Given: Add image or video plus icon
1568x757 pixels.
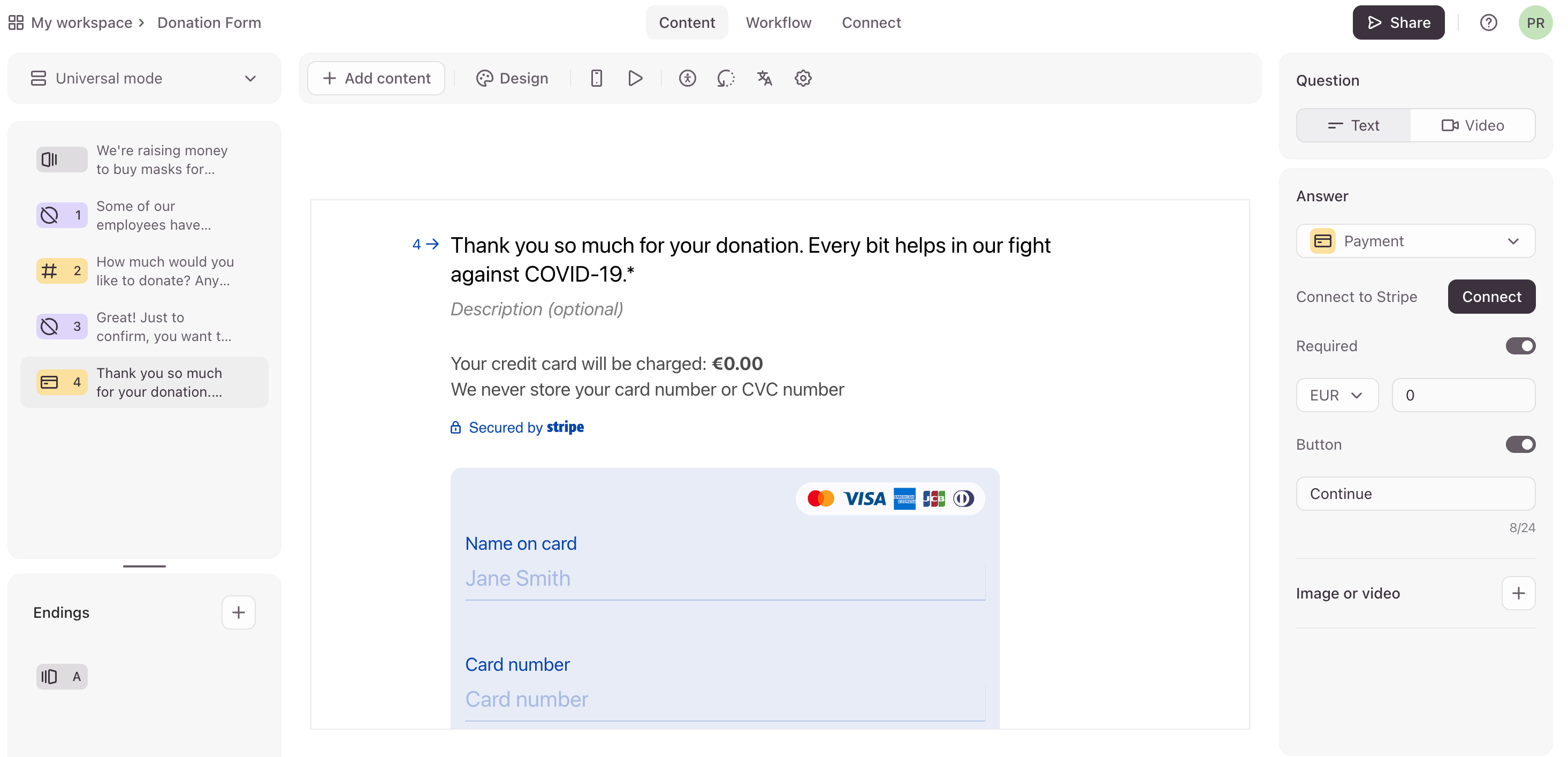Looking at the screenshot, I should coord(1518,593).
